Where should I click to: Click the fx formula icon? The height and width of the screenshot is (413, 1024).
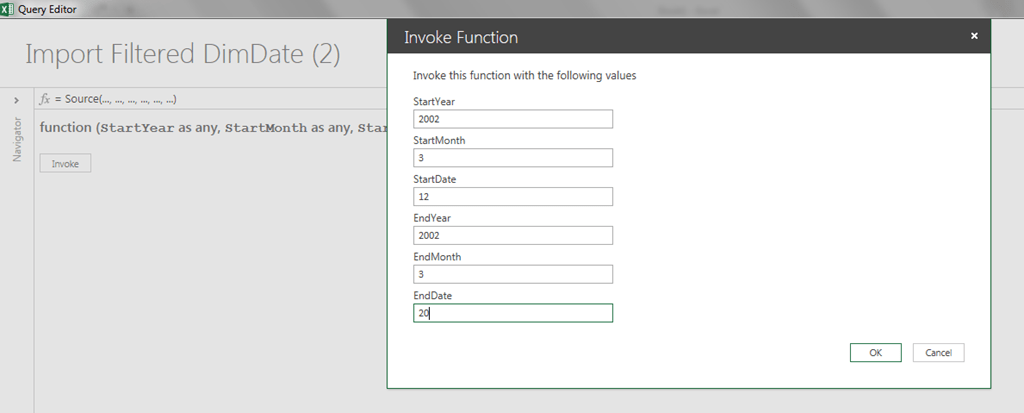click(x=44, y=100)
